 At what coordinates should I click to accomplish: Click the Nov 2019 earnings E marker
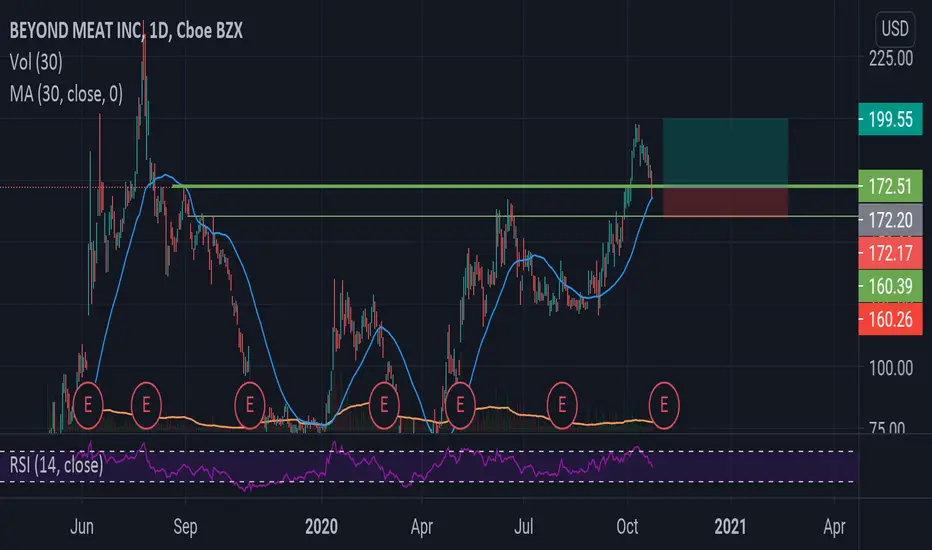click(x=250, y=406)
